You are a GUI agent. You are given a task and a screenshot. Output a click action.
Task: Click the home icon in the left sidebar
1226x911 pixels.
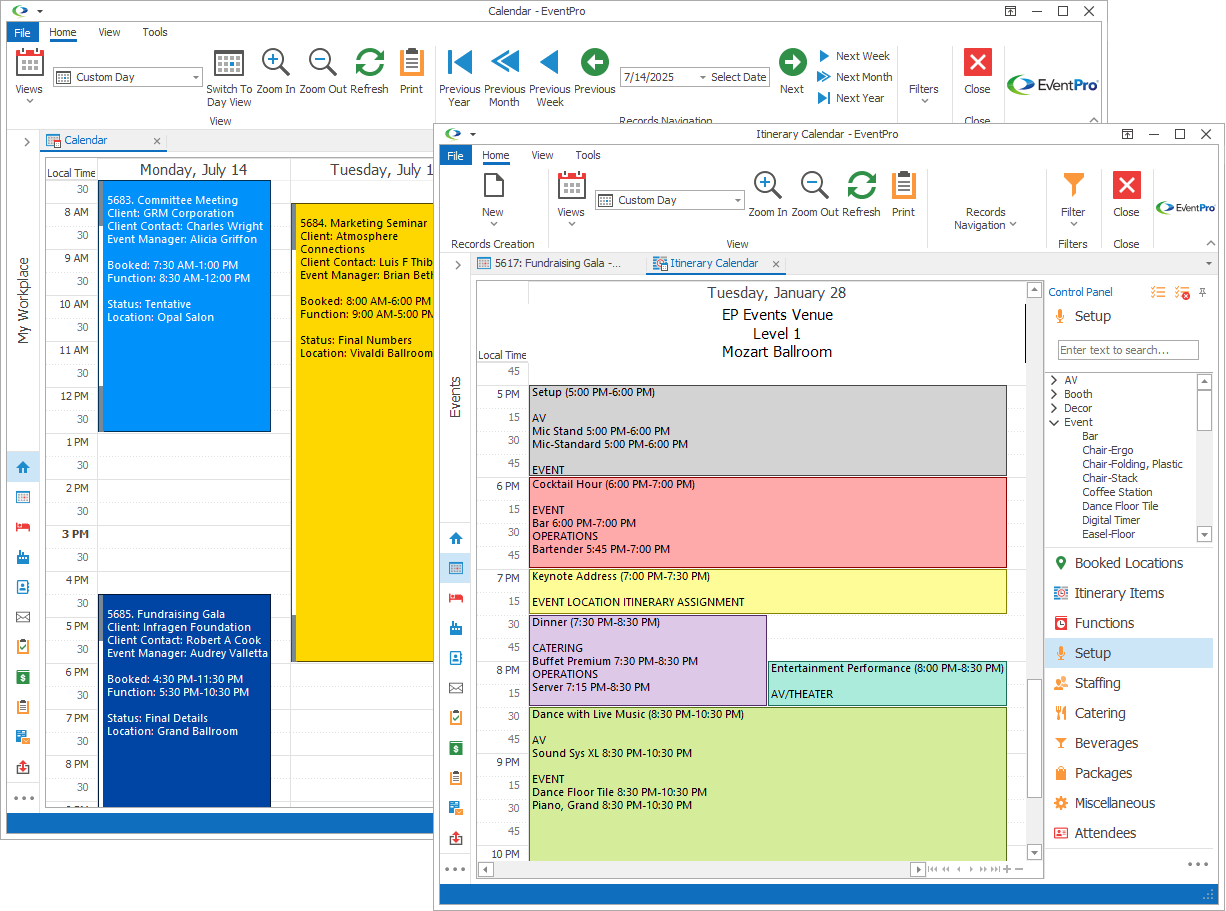(x=455, y=538)
